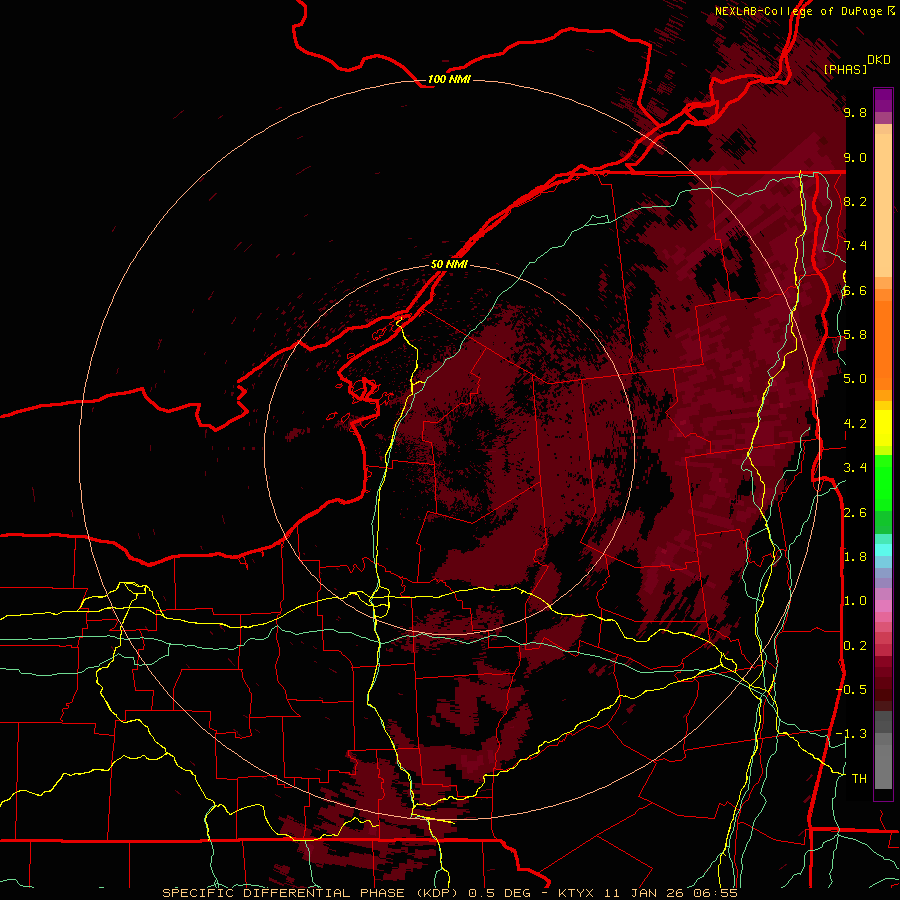The image size is (900, 900).
Task: Pick the bright green band in the color bar
Action: click(883, 482)
